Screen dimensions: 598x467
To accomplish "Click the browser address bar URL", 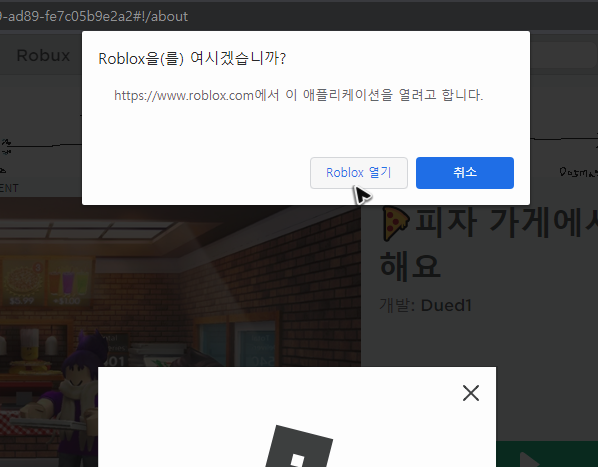I will point(94,16).
